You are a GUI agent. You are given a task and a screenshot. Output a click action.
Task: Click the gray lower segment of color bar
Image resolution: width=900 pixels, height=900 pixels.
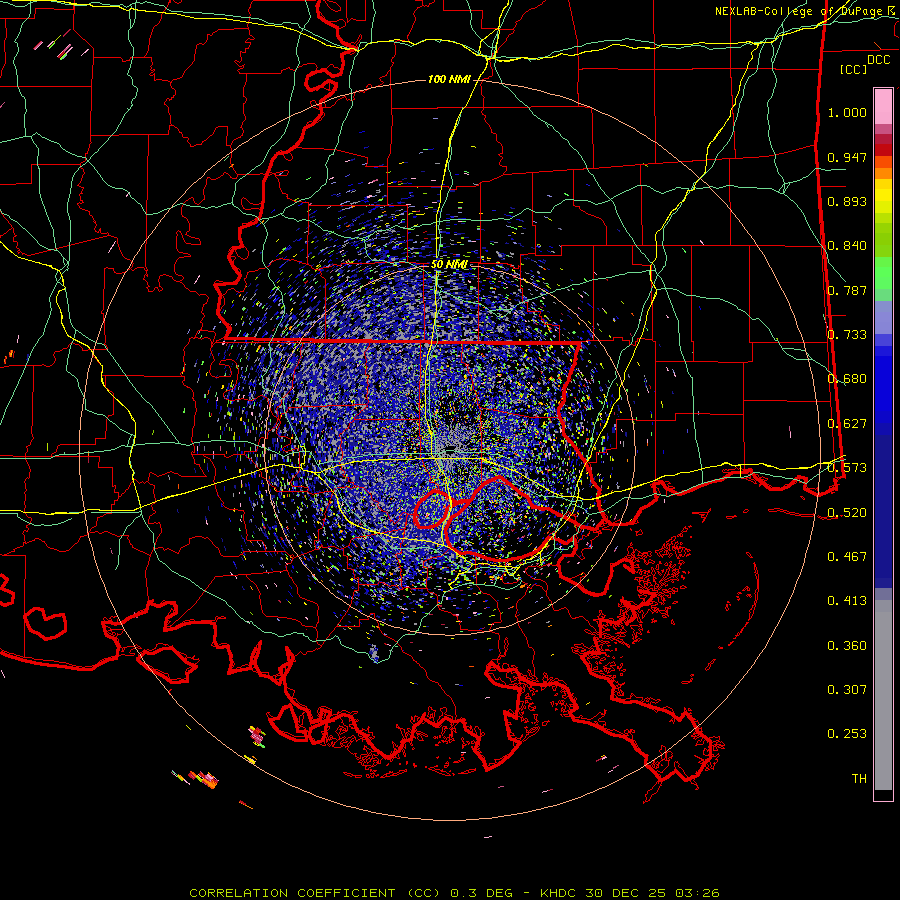(883, 695)
